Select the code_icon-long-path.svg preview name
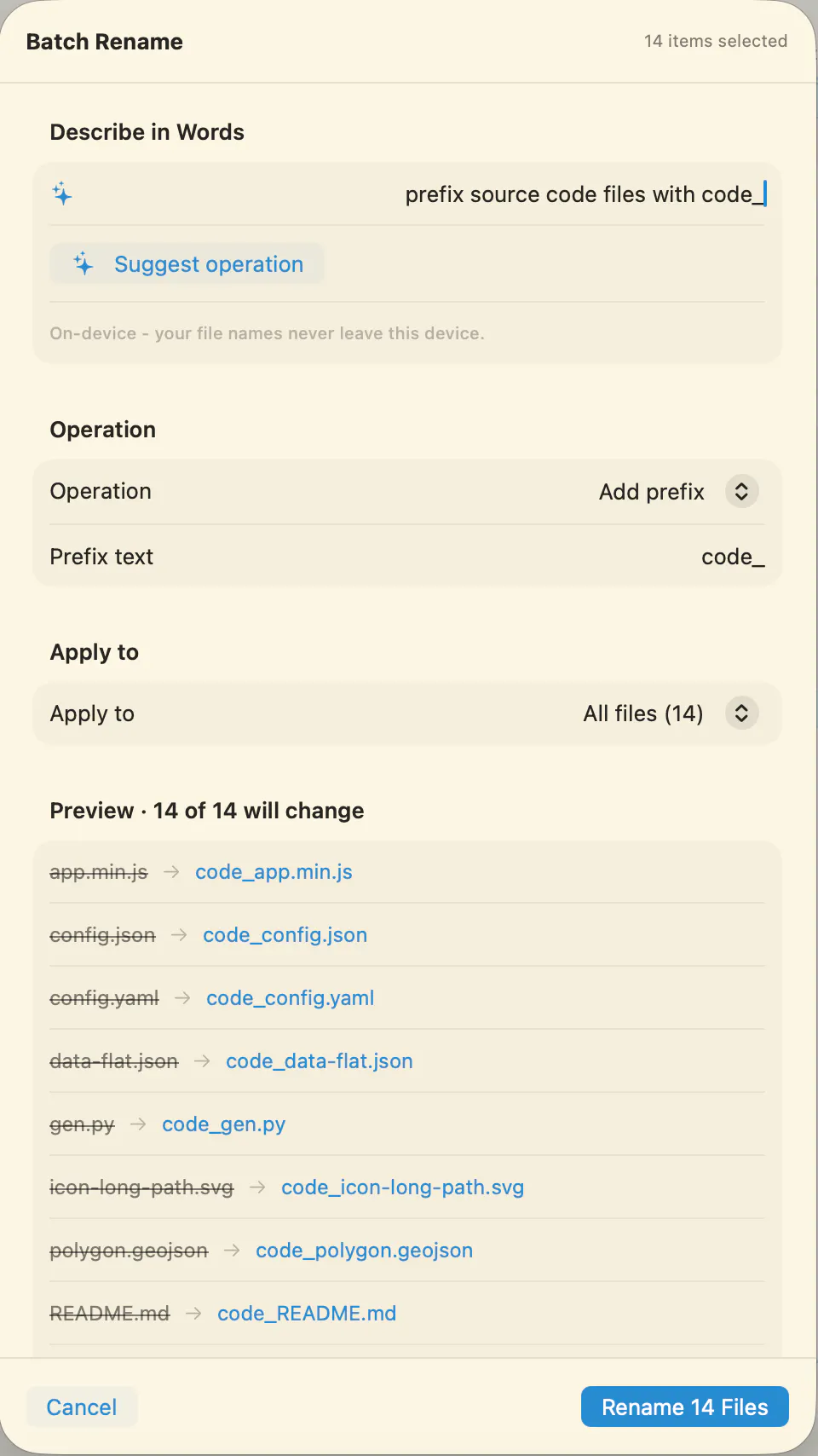The width and height of the screenshot is (818, 1456). [x=402, y=1187]
